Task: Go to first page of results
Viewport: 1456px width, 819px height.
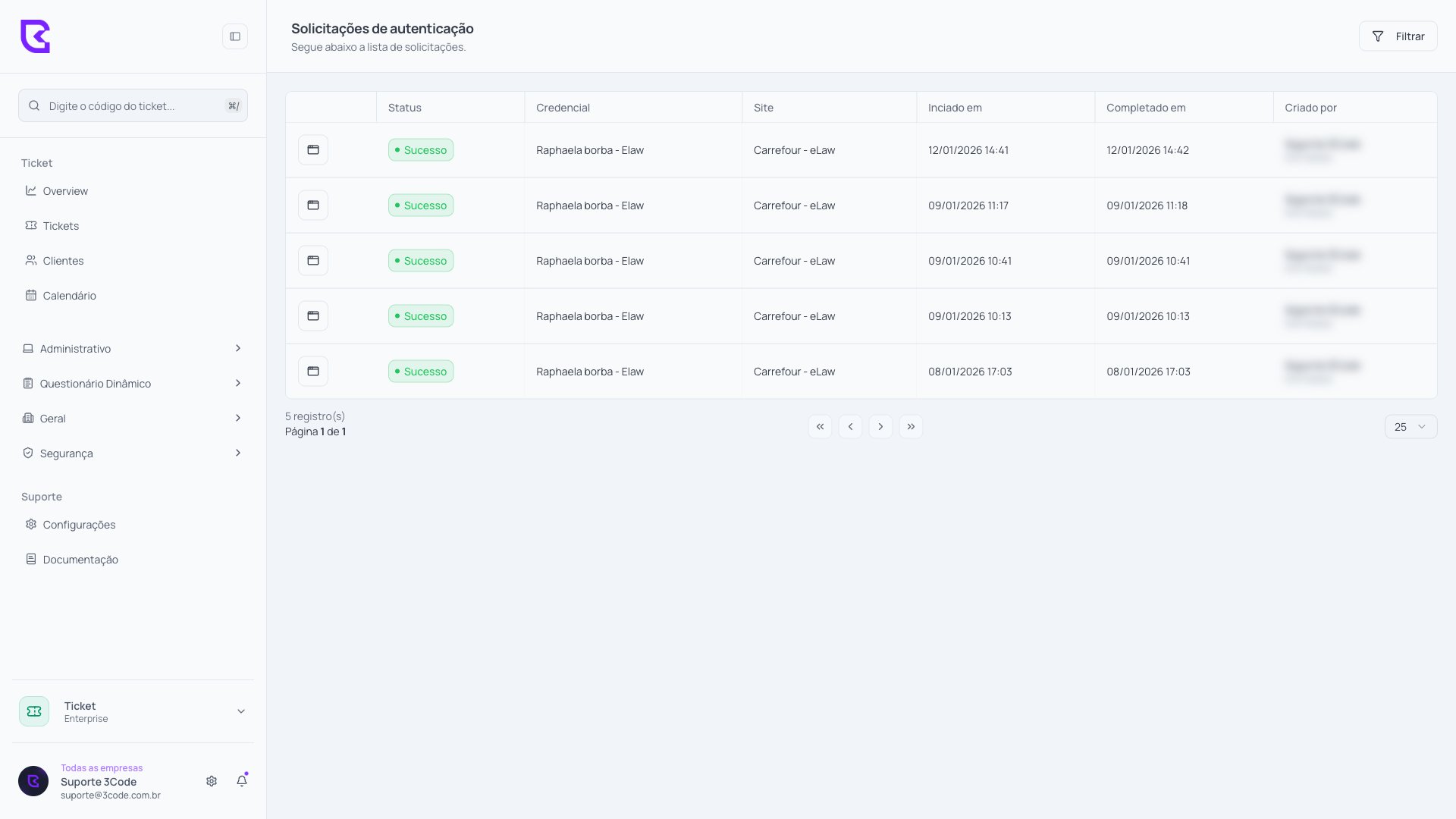Action: click(820, 427)
